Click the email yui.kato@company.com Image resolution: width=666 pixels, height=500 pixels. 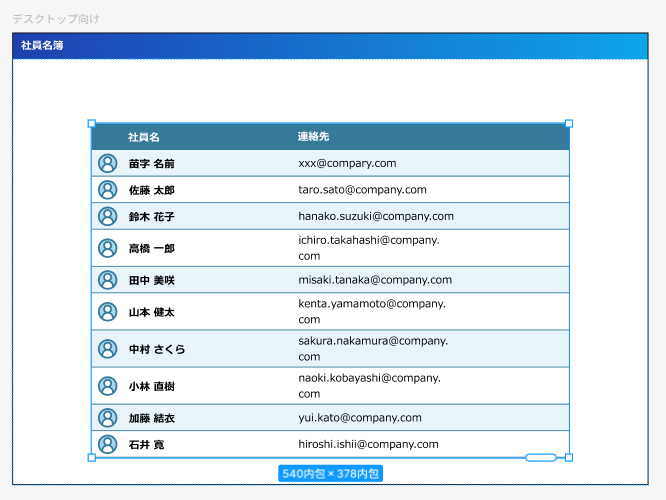(x=360, y=418)
